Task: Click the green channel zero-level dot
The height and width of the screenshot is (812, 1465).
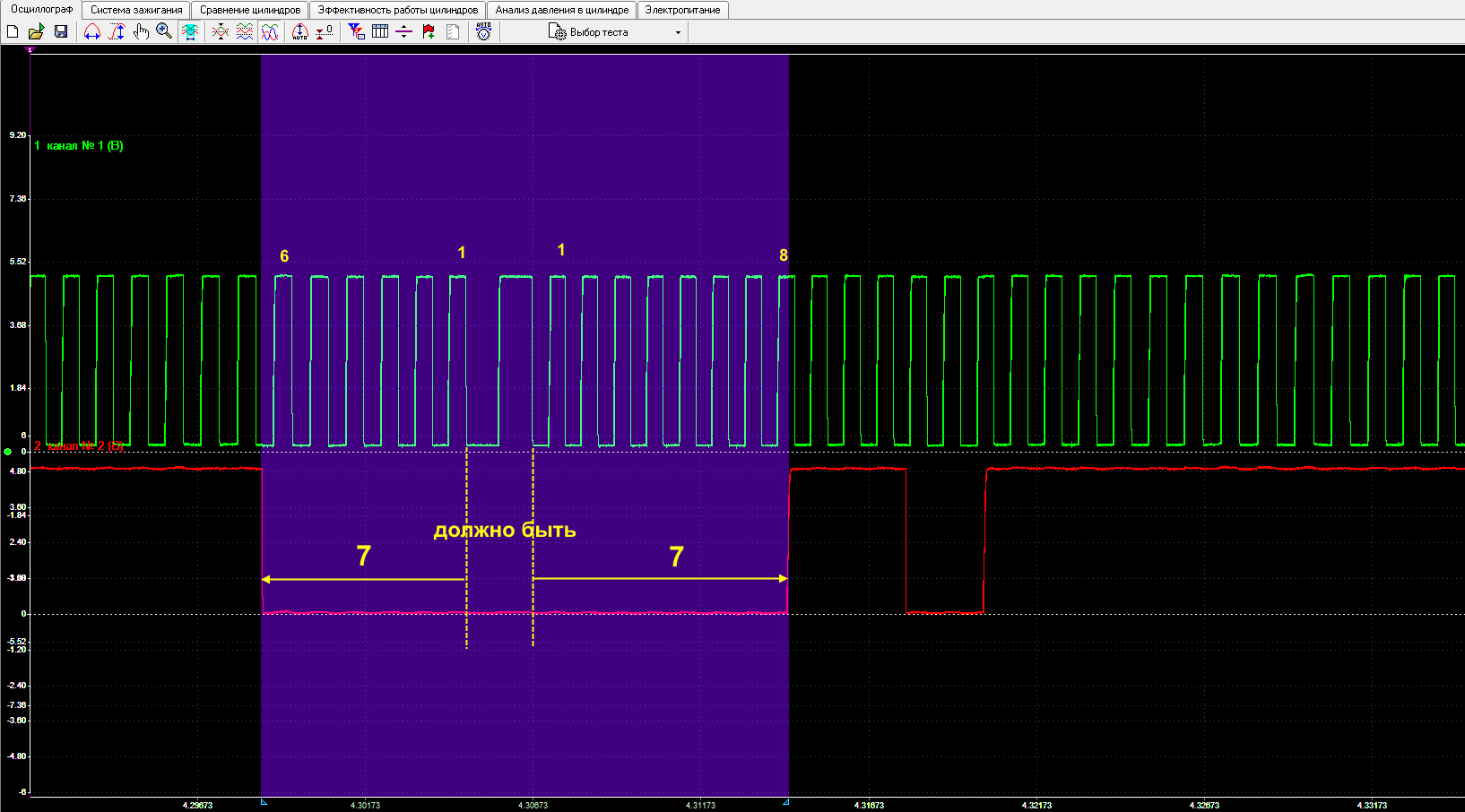Action: click(x=8, y=452)
